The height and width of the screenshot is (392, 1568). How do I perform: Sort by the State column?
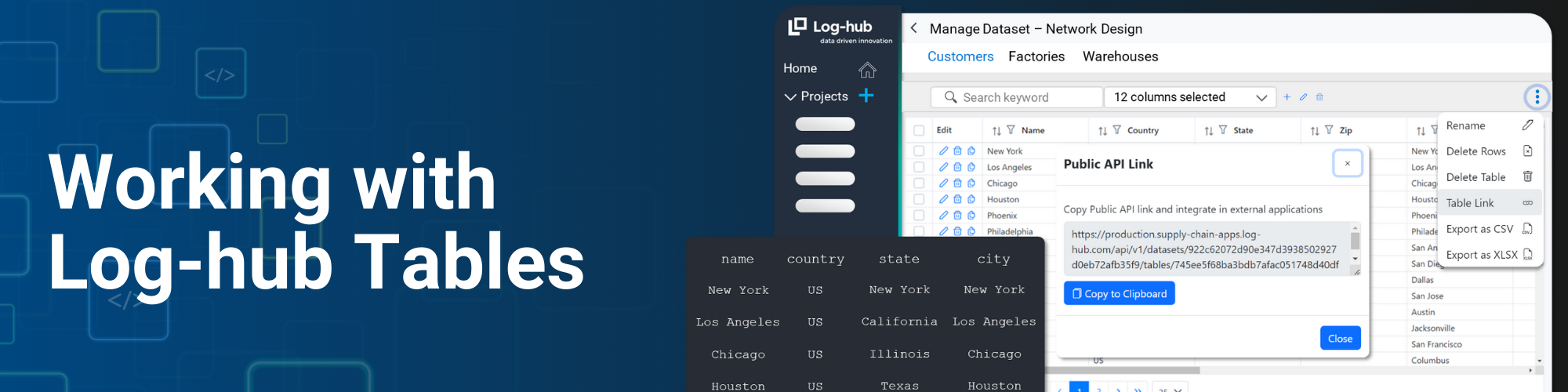[1209, 131]
